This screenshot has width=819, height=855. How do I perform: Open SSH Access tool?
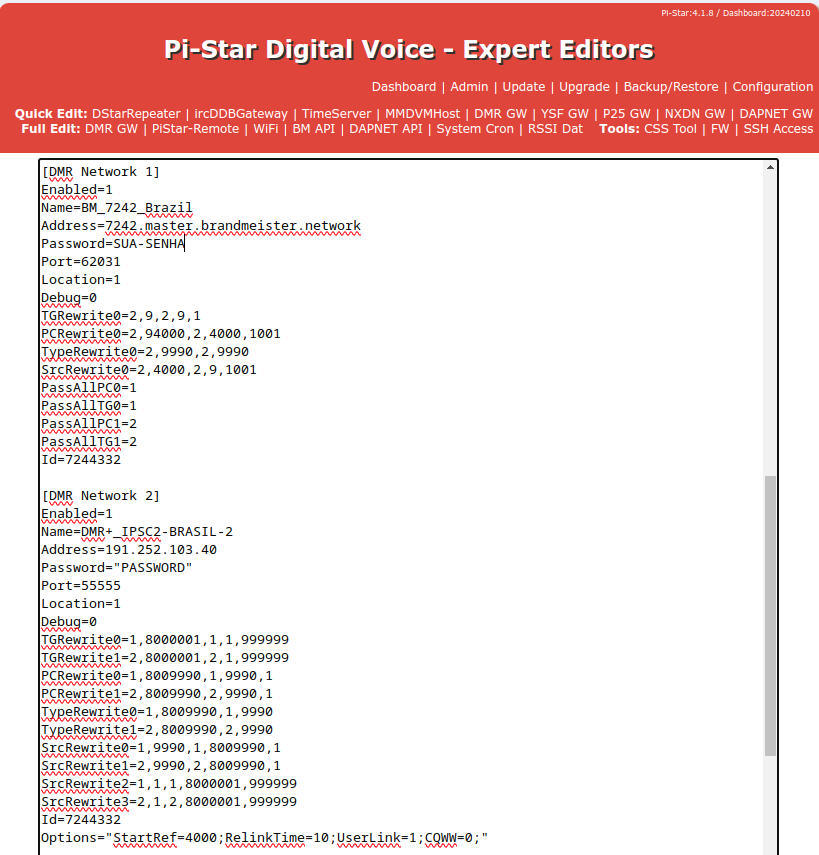coord(778,129)
